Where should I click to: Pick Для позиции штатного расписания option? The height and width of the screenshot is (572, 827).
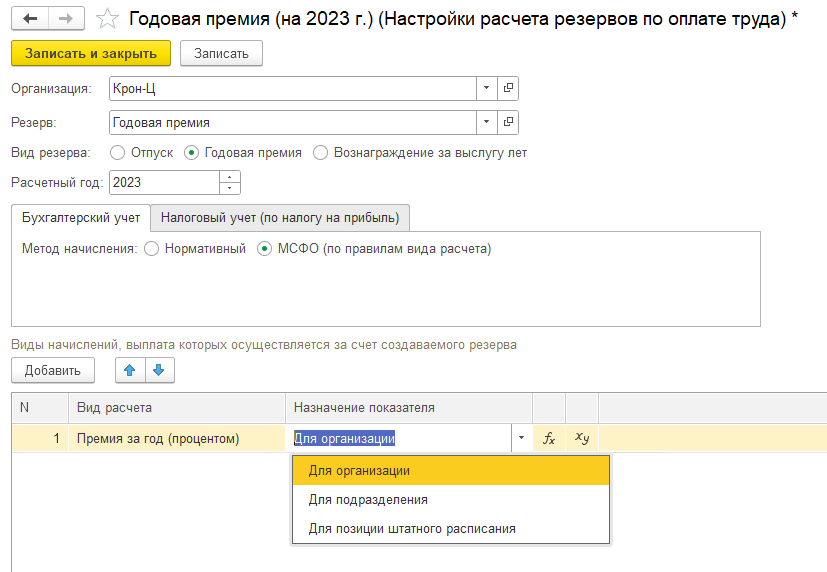[x=451, y=528]
